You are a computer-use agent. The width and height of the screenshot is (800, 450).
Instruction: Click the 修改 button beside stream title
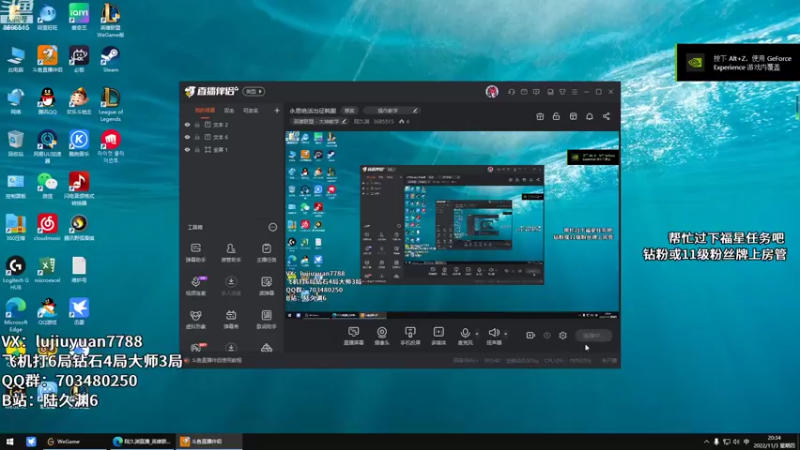pyautogui.click(x=349, y=110)
